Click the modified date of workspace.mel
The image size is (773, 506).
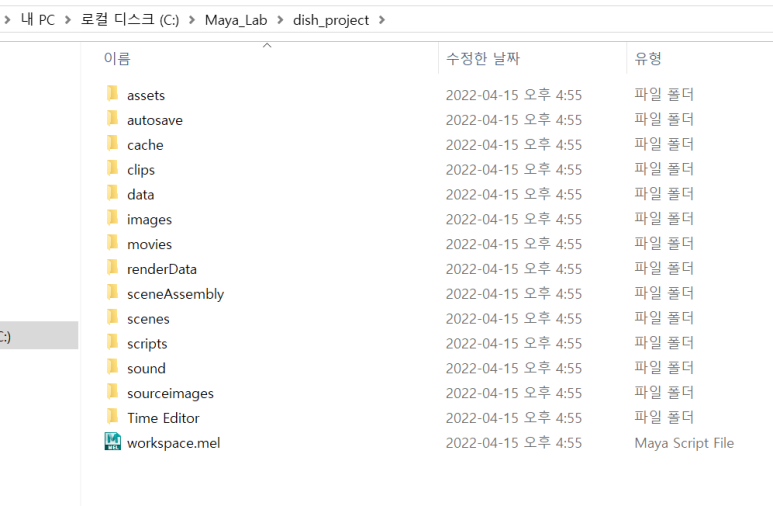tap(514, 443)
